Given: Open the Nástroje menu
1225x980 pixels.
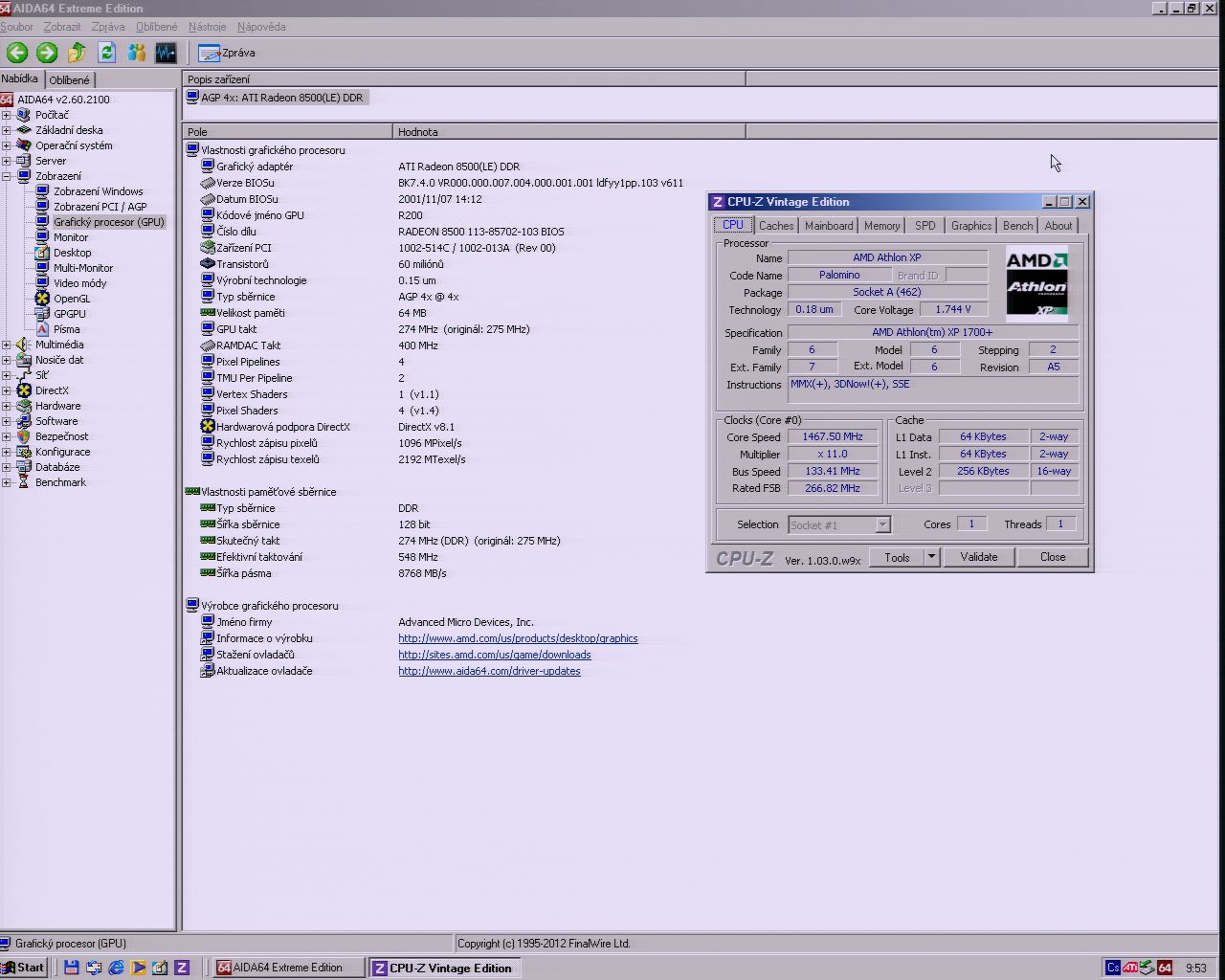Looking at the screenshot, I should [x=208, y=27].
